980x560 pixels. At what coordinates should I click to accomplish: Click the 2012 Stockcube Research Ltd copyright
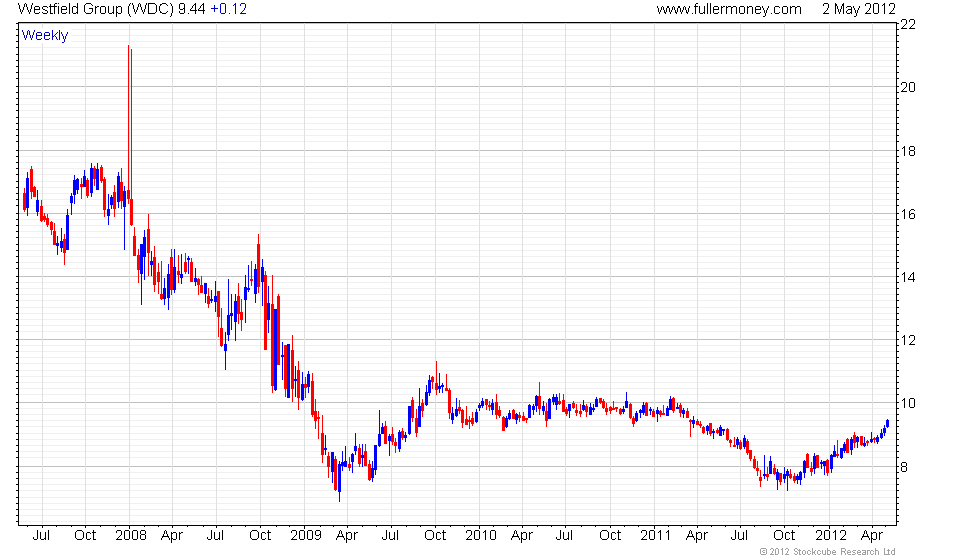pos(828,552)
